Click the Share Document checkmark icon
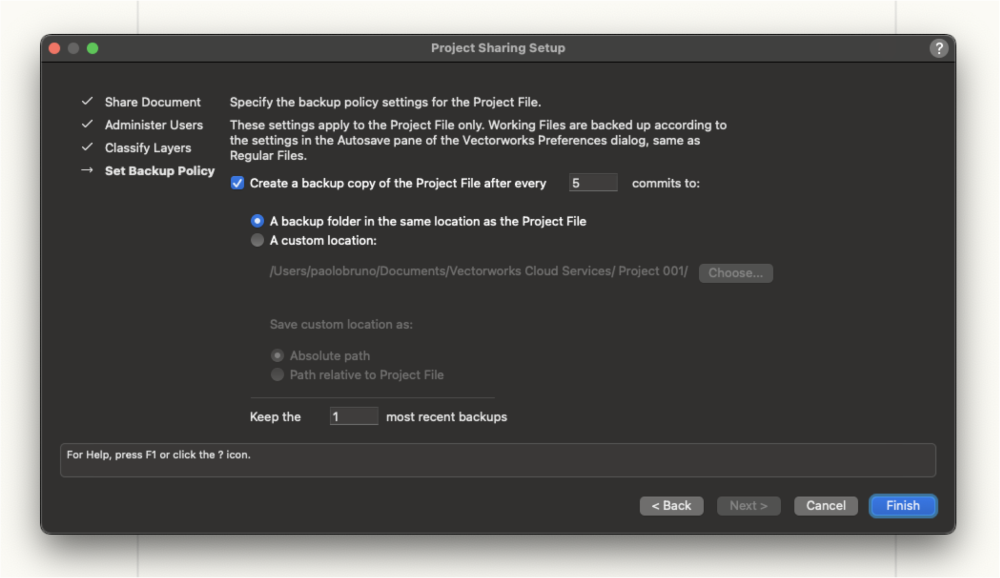1000x578 pixels. coord(87,101)
